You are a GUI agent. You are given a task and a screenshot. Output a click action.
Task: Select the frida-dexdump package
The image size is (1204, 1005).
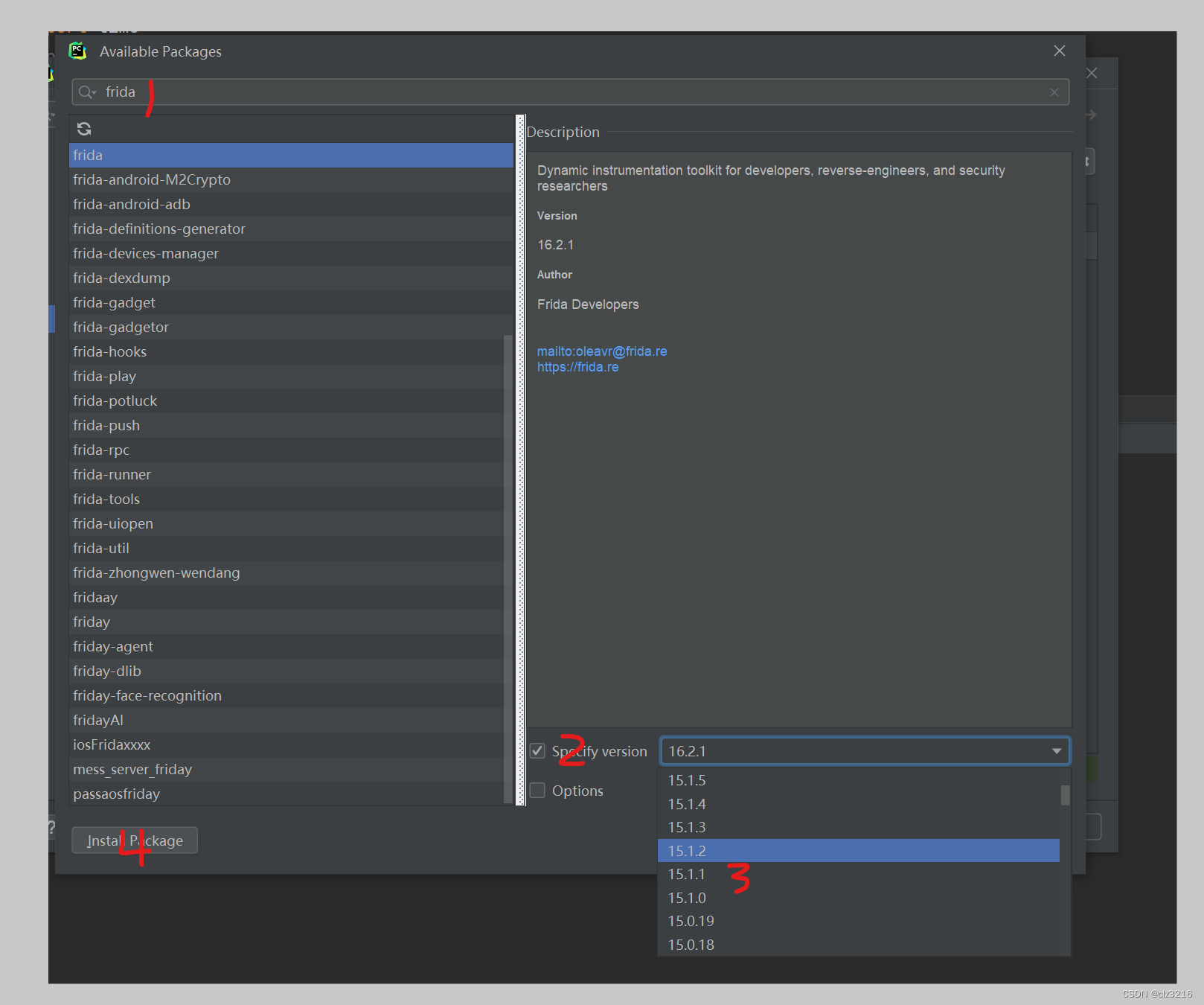tap(121, 278)
